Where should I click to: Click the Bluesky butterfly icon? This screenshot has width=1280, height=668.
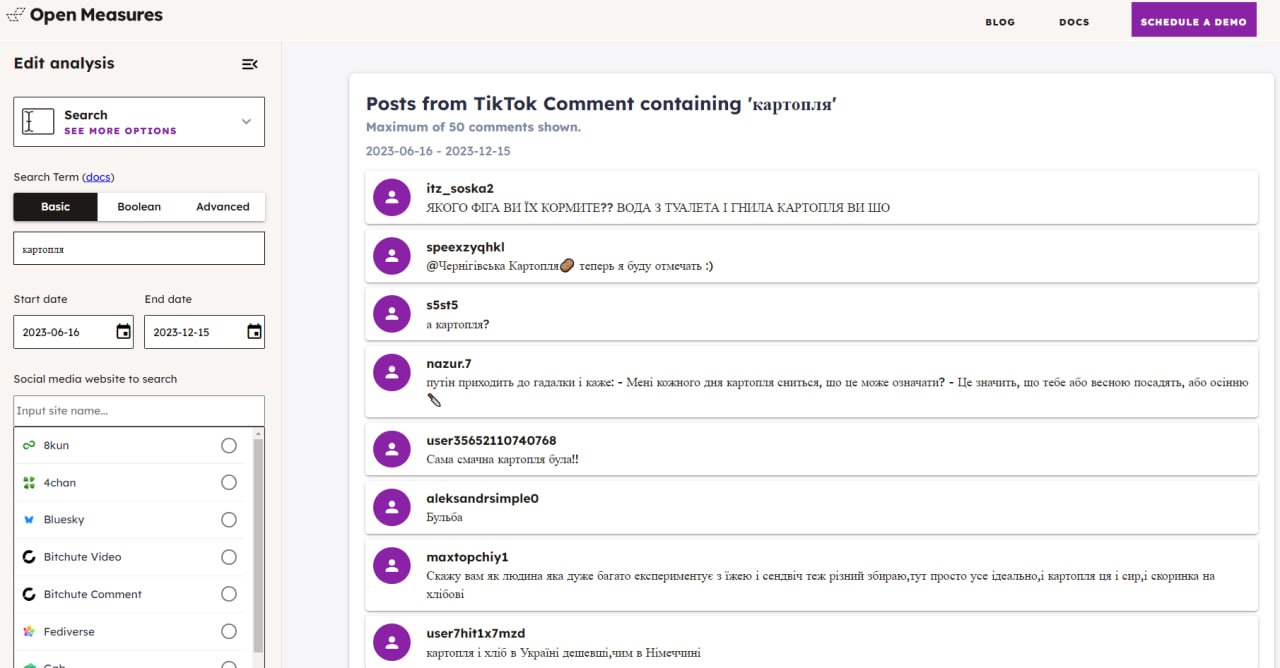(x=29, y=520)
